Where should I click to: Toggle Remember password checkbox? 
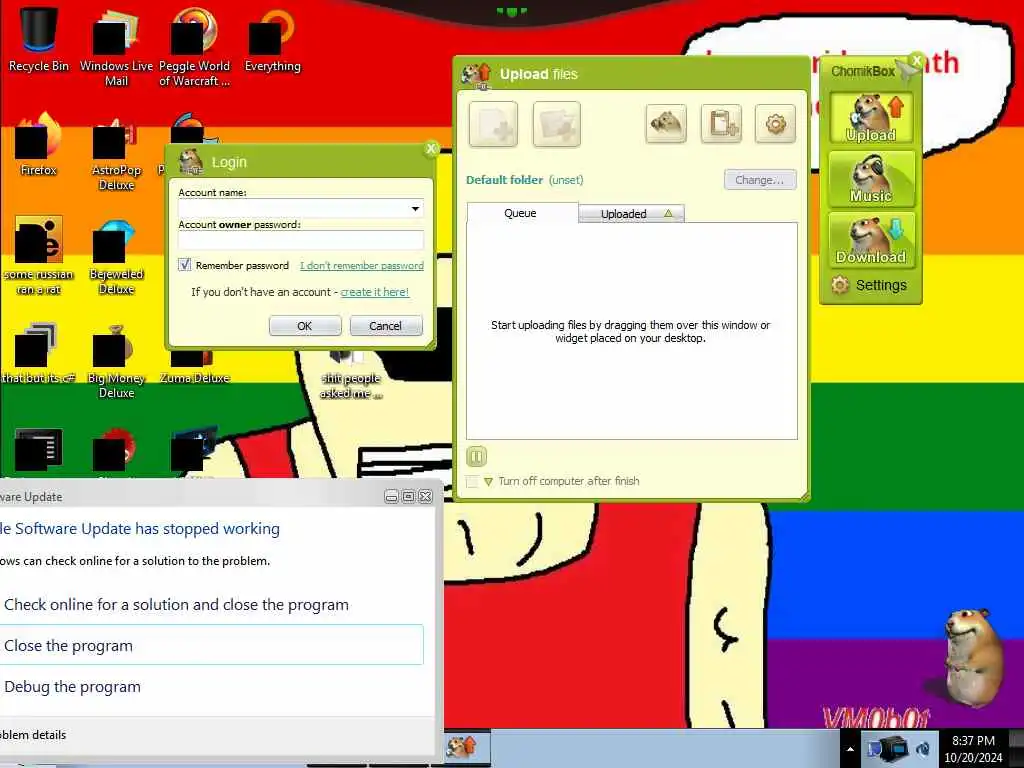point(185,264)
